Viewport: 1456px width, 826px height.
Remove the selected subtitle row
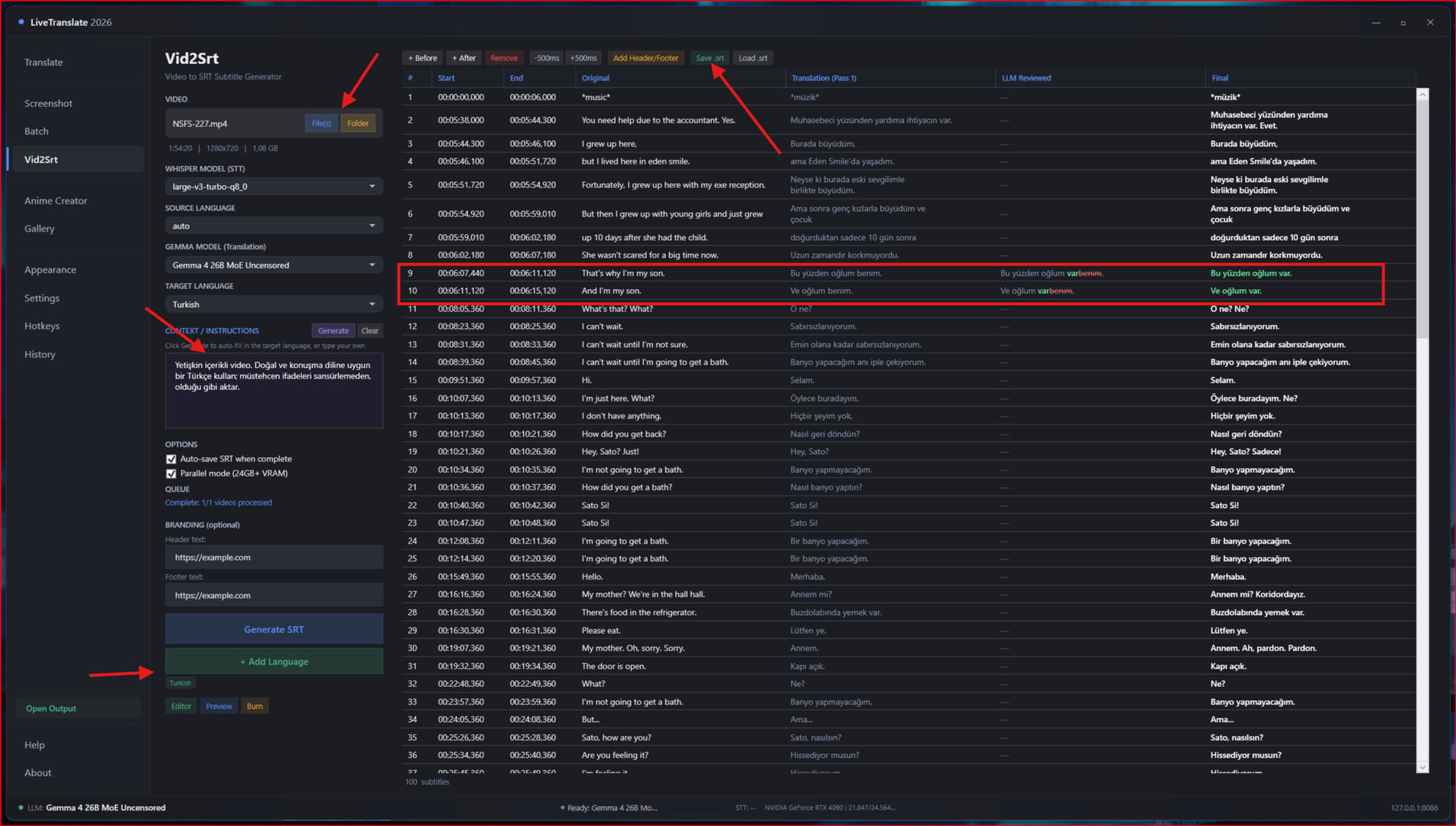(503, 58)
